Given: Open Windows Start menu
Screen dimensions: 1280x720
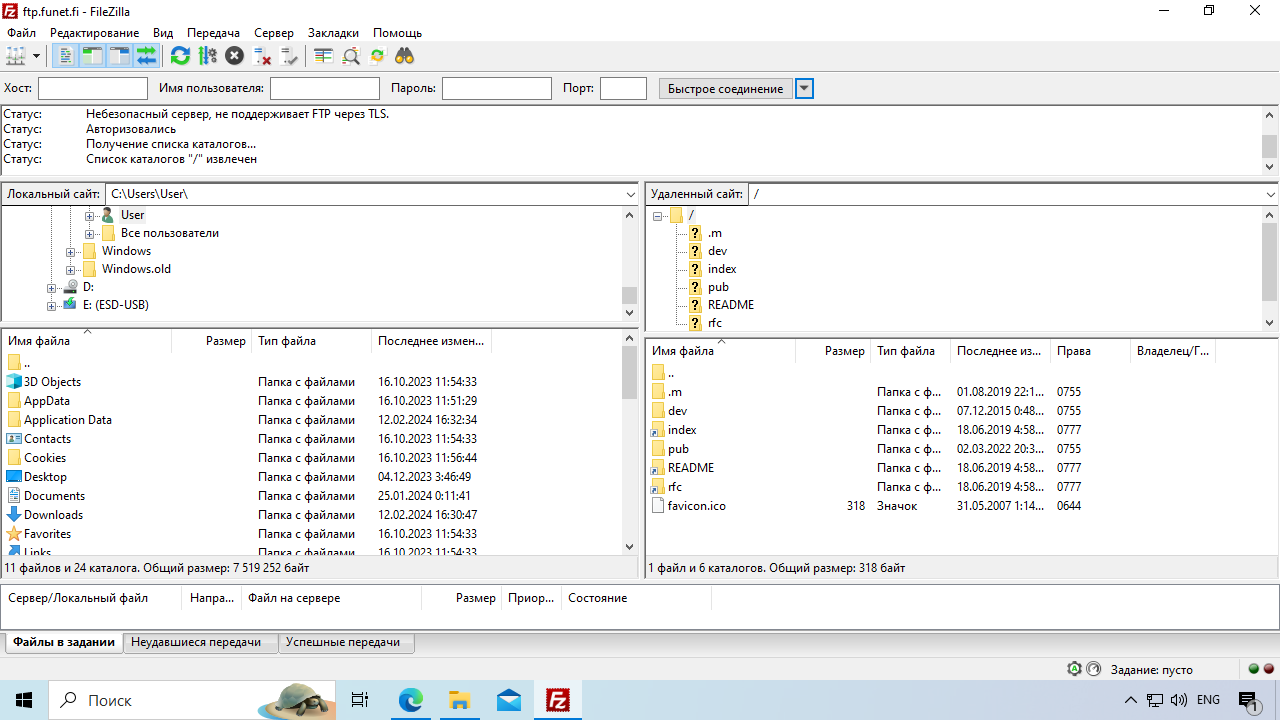Looking at the screenshot, I should [24, 700].
